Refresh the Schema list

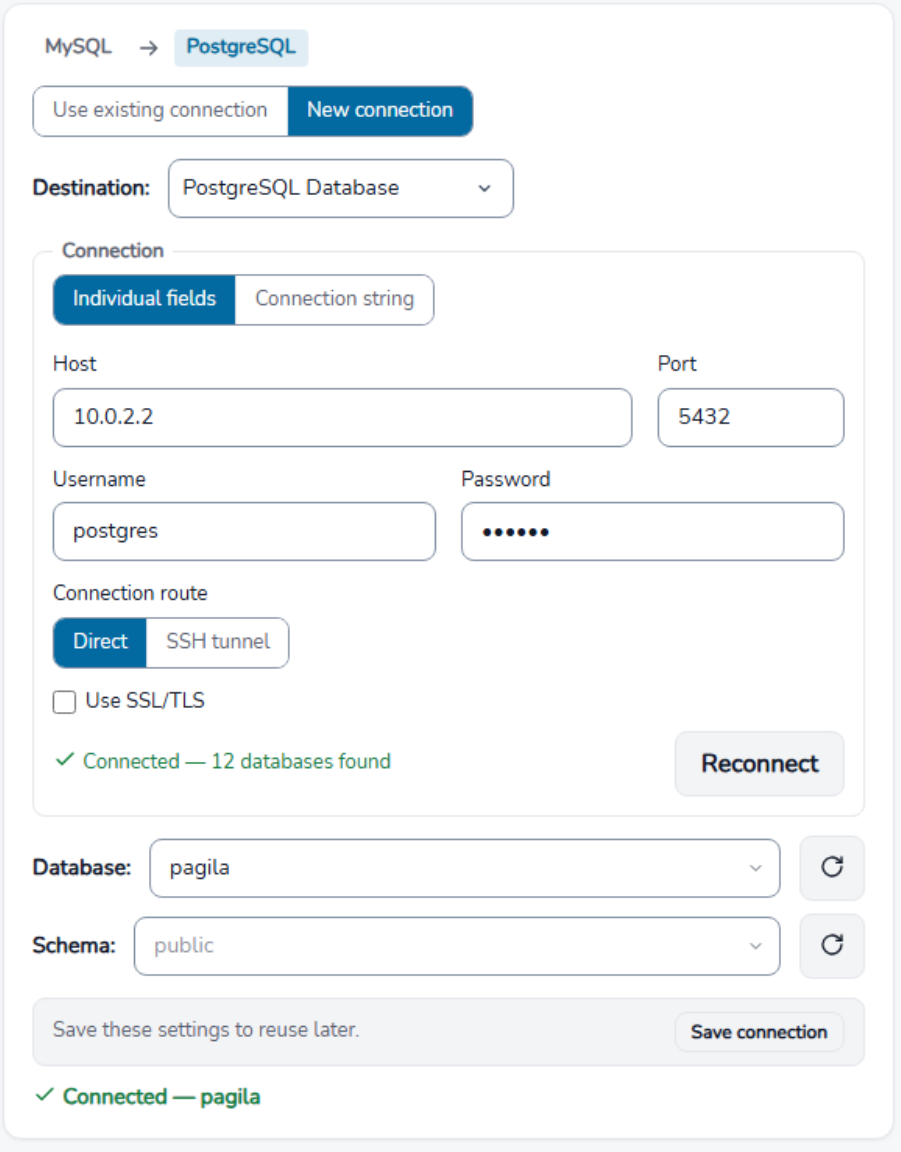point(831,946)
